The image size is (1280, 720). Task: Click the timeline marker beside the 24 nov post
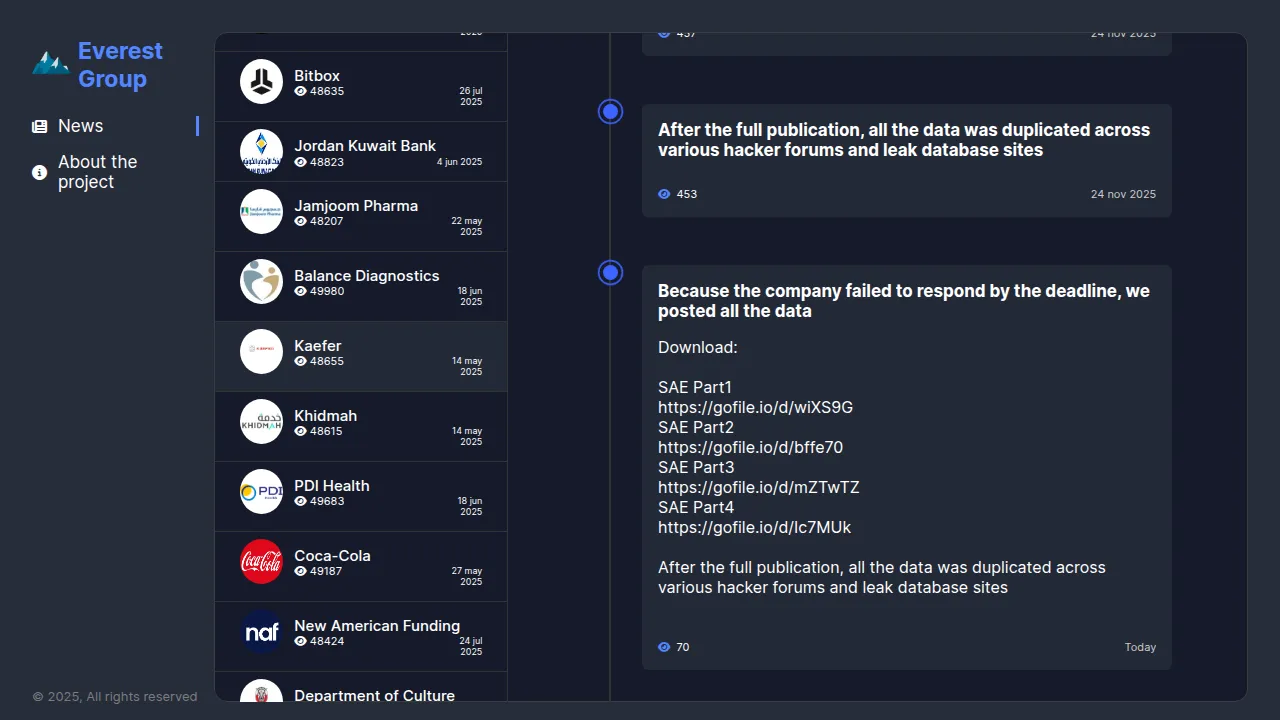610,112
